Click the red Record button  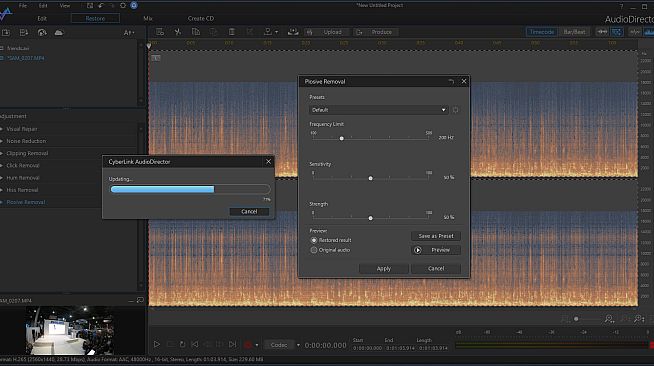click(247, 345)
